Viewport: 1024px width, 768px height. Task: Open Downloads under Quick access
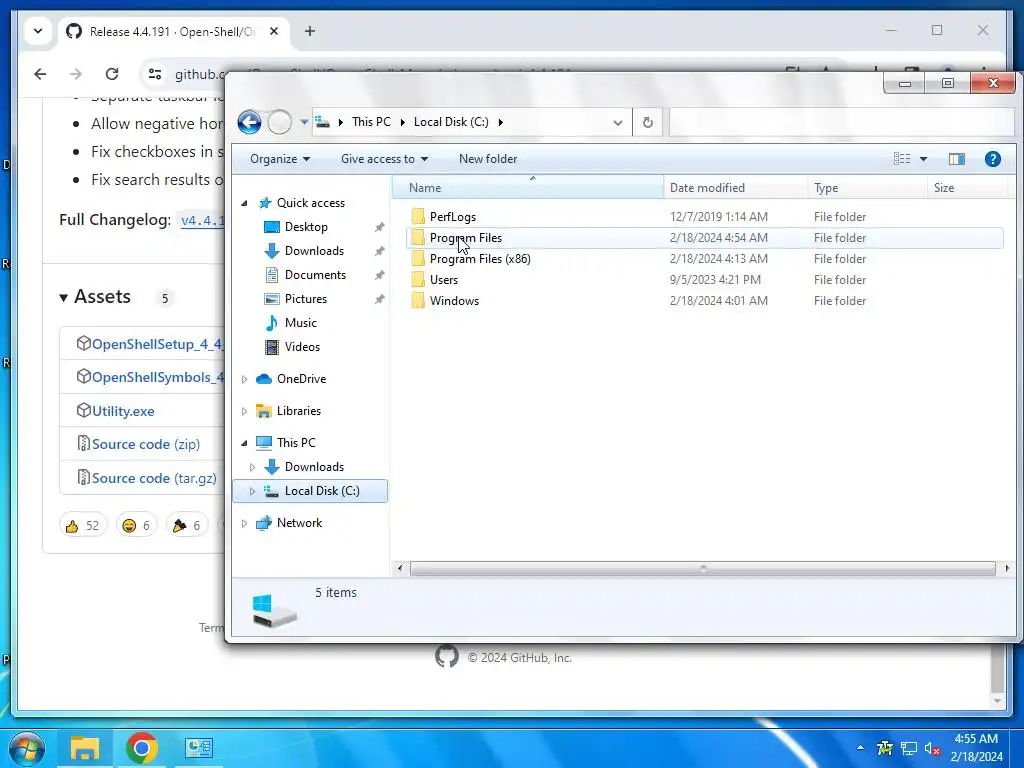coord(313,251)
